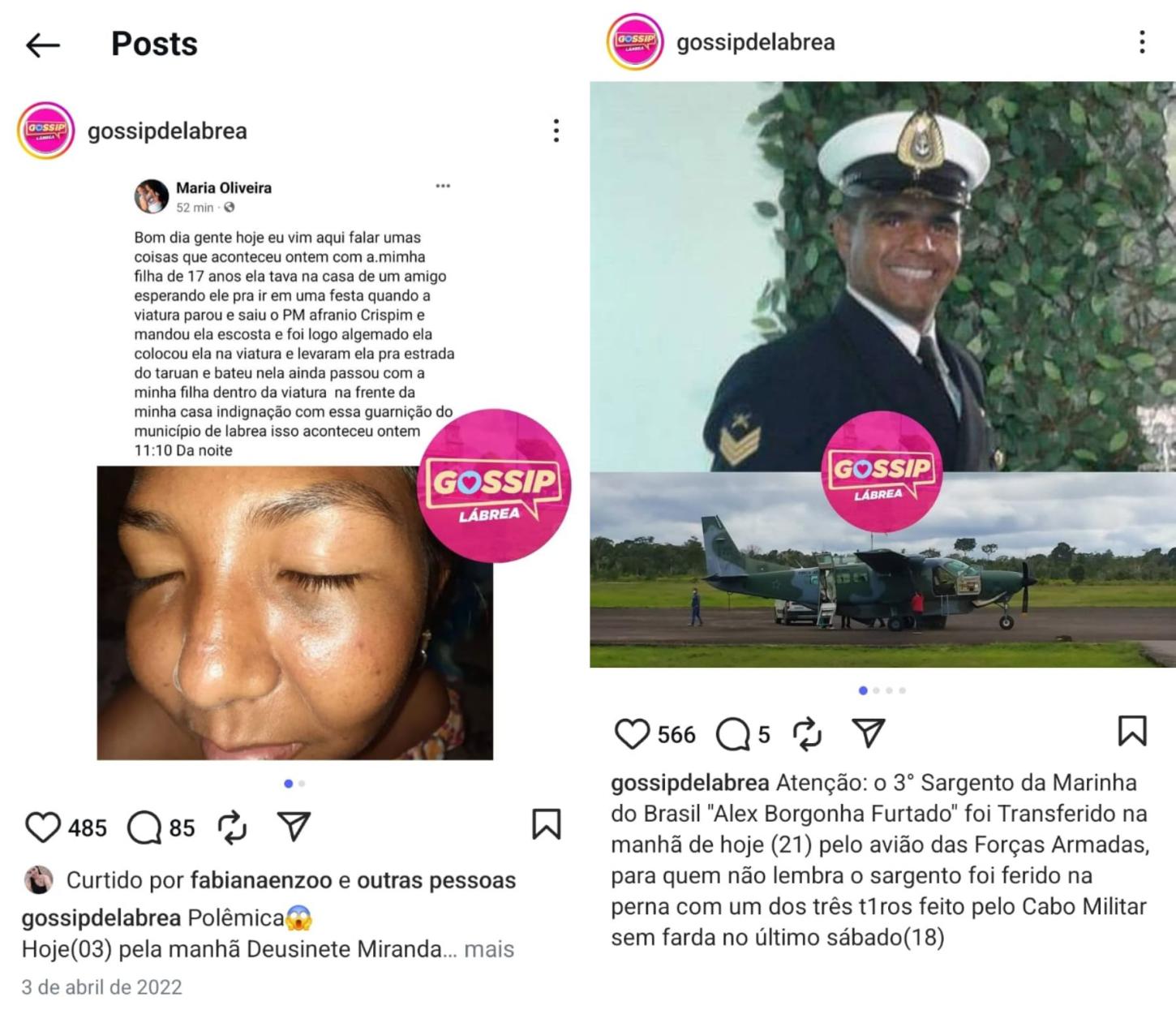Screen dimensions: 1176x1010
Task: Bookmark the left post about Polêmica
Action: (x=546, y=823)
